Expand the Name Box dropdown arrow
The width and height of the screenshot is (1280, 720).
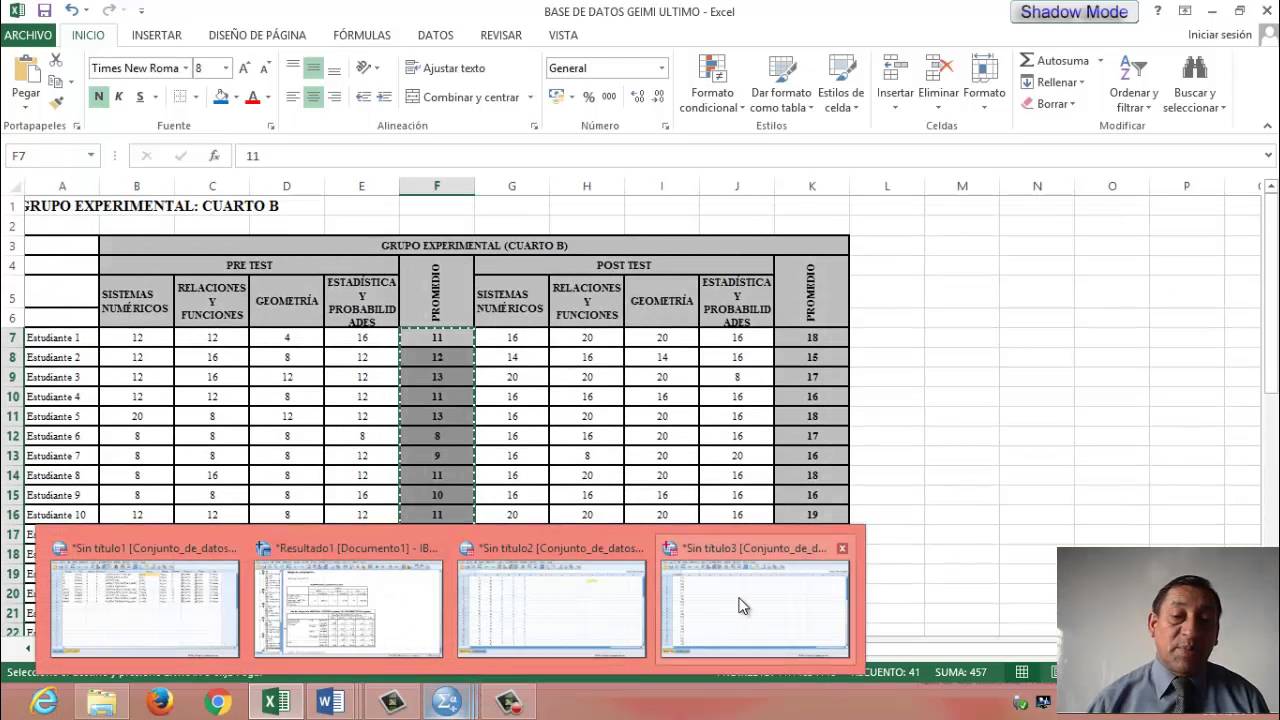click(x=91, y=156)
